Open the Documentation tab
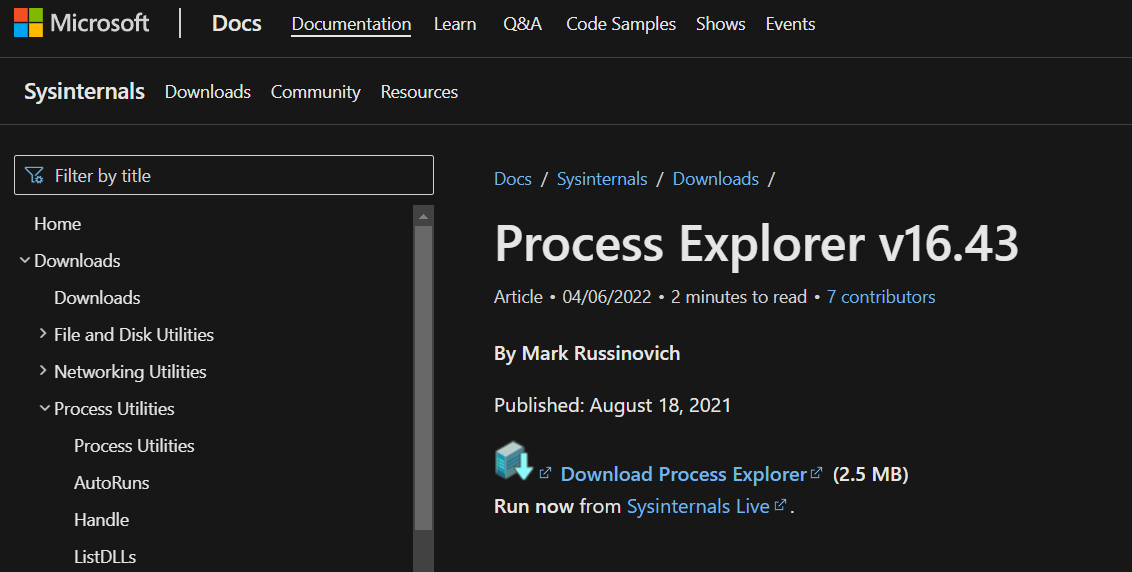This screenshot has width=1132, height=572. click(351, 24)
